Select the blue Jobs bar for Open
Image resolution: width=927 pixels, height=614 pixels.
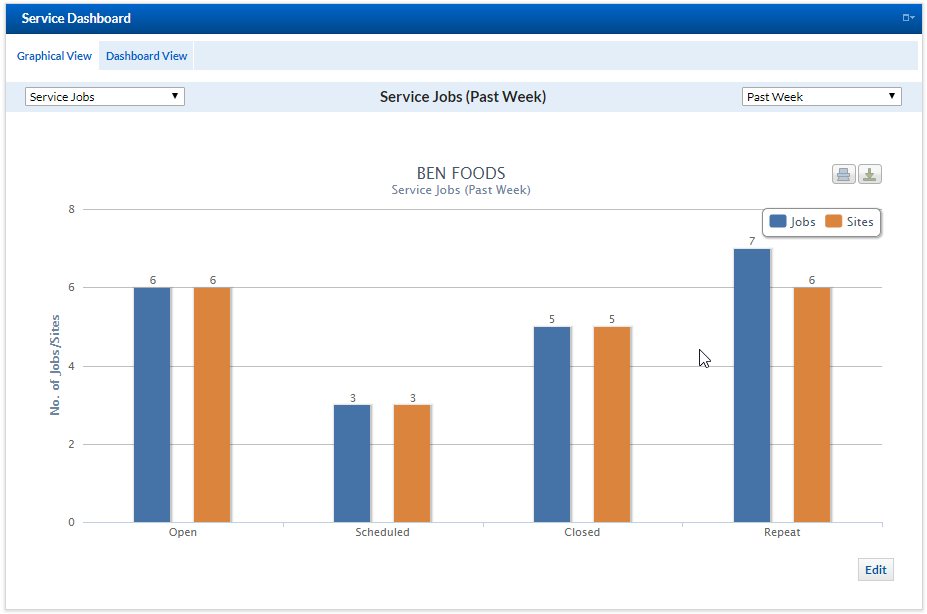152,404
